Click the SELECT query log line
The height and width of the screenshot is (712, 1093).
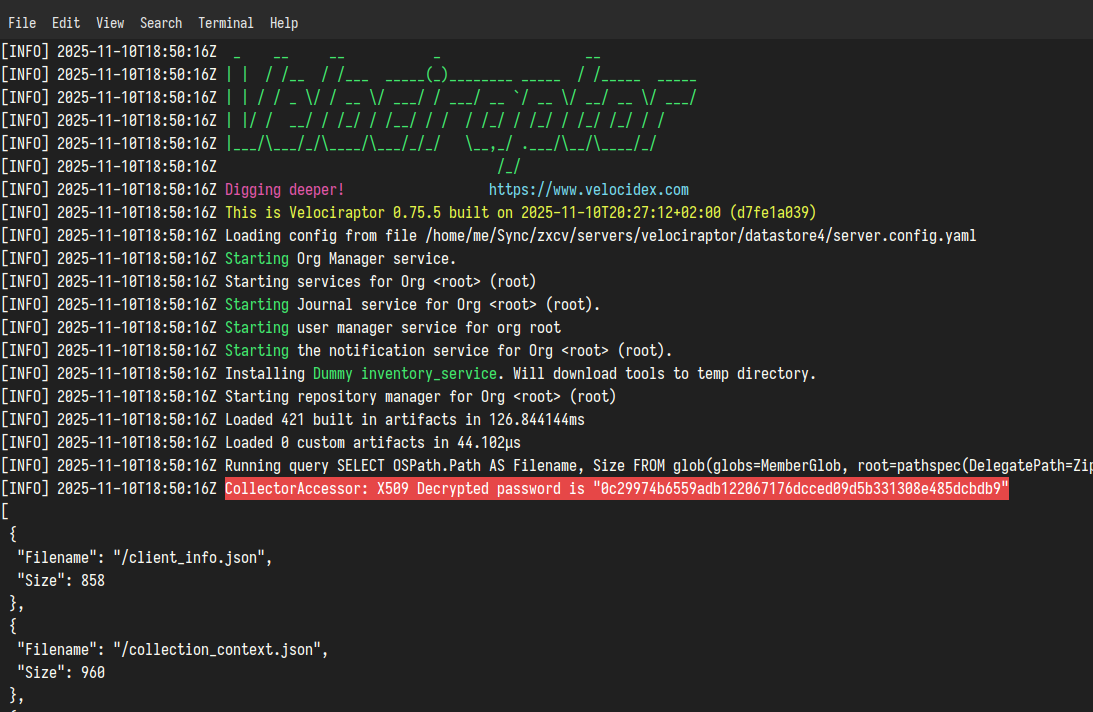[x=600, y=465]
